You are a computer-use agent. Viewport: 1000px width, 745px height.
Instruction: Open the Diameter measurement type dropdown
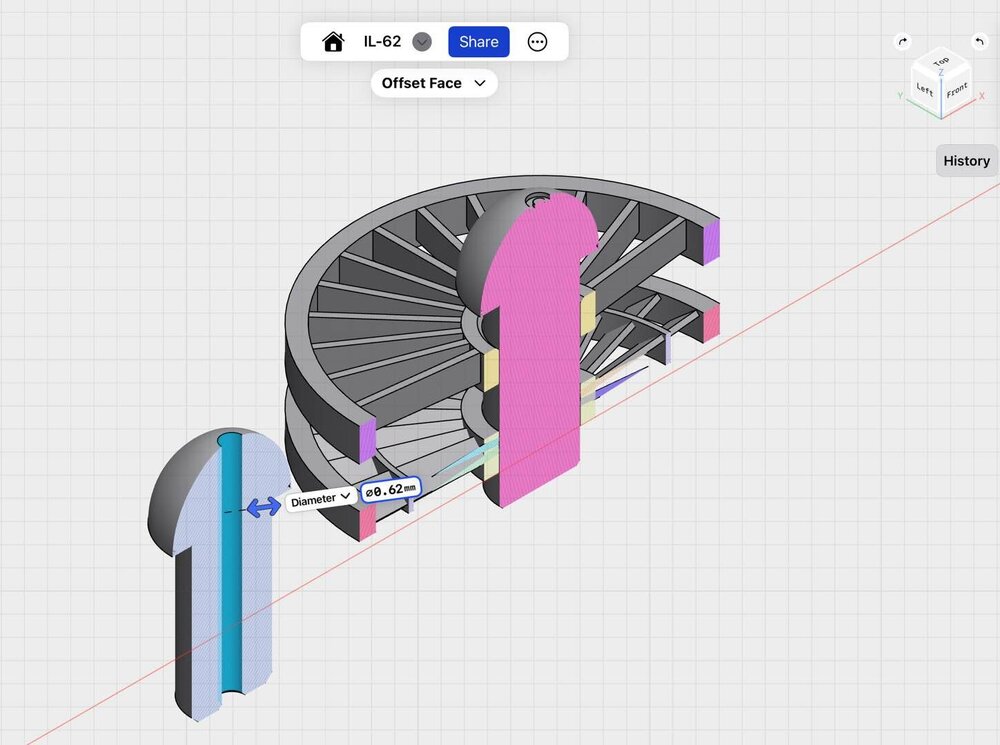[321, 499]
